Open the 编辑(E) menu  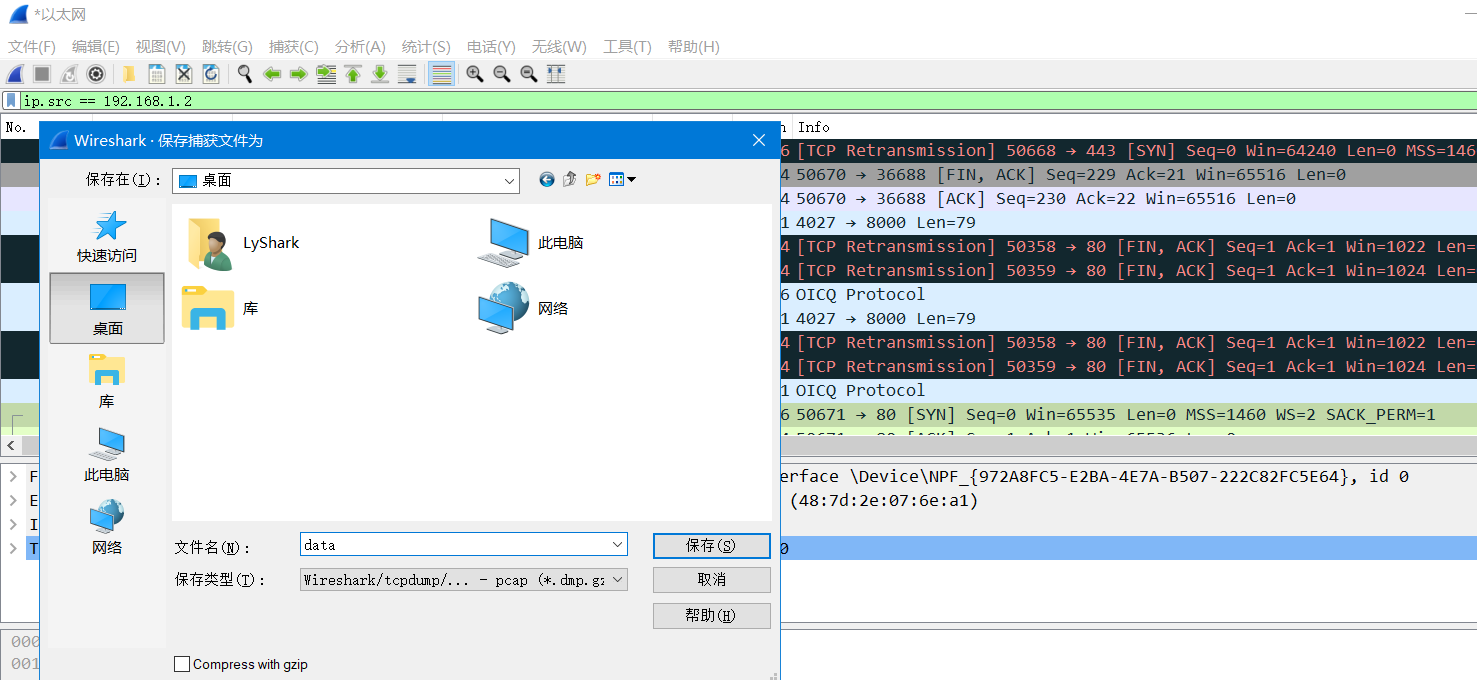point(95,47)
